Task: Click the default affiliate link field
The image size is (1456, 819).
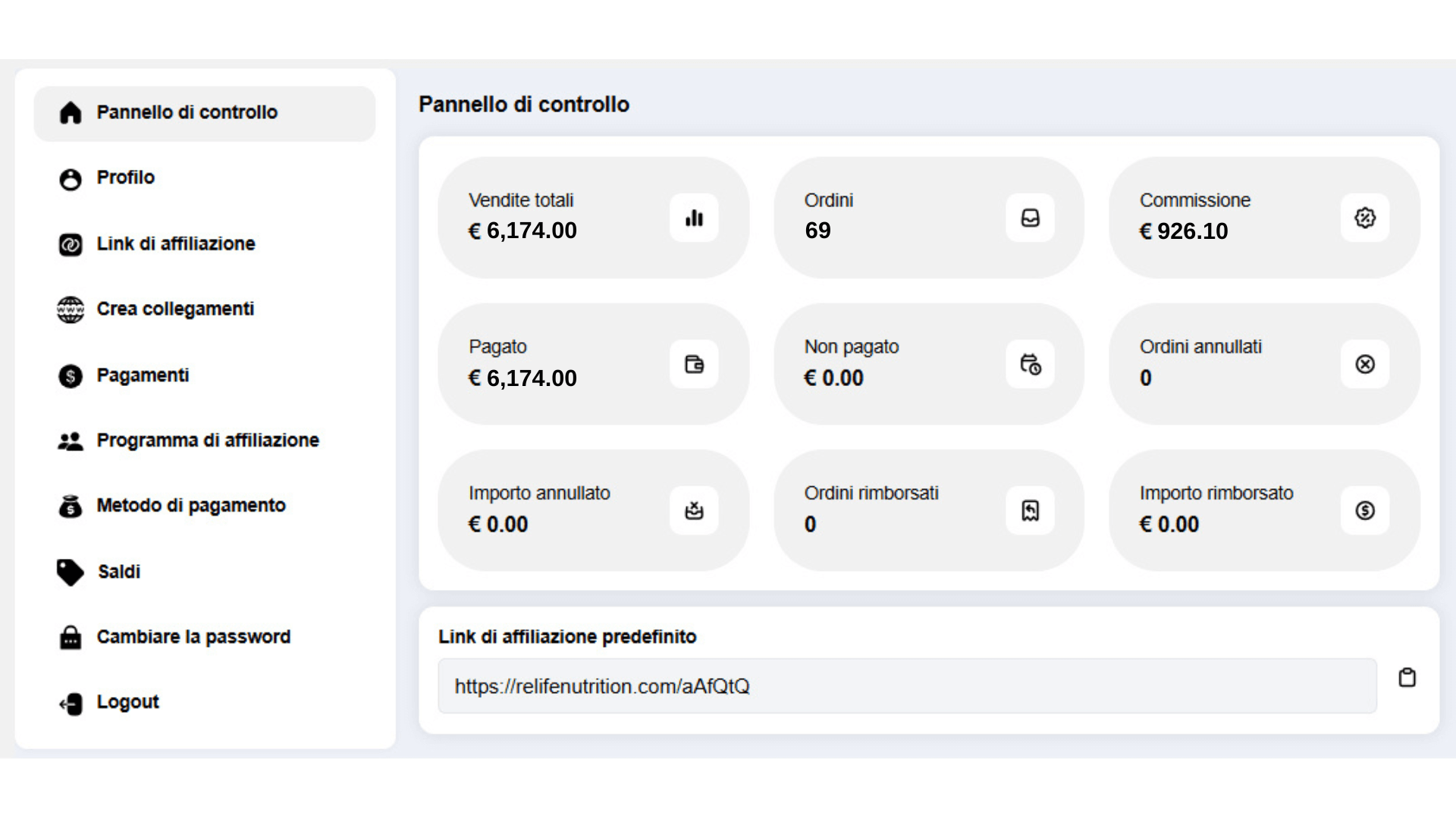Action: [907, 686]
